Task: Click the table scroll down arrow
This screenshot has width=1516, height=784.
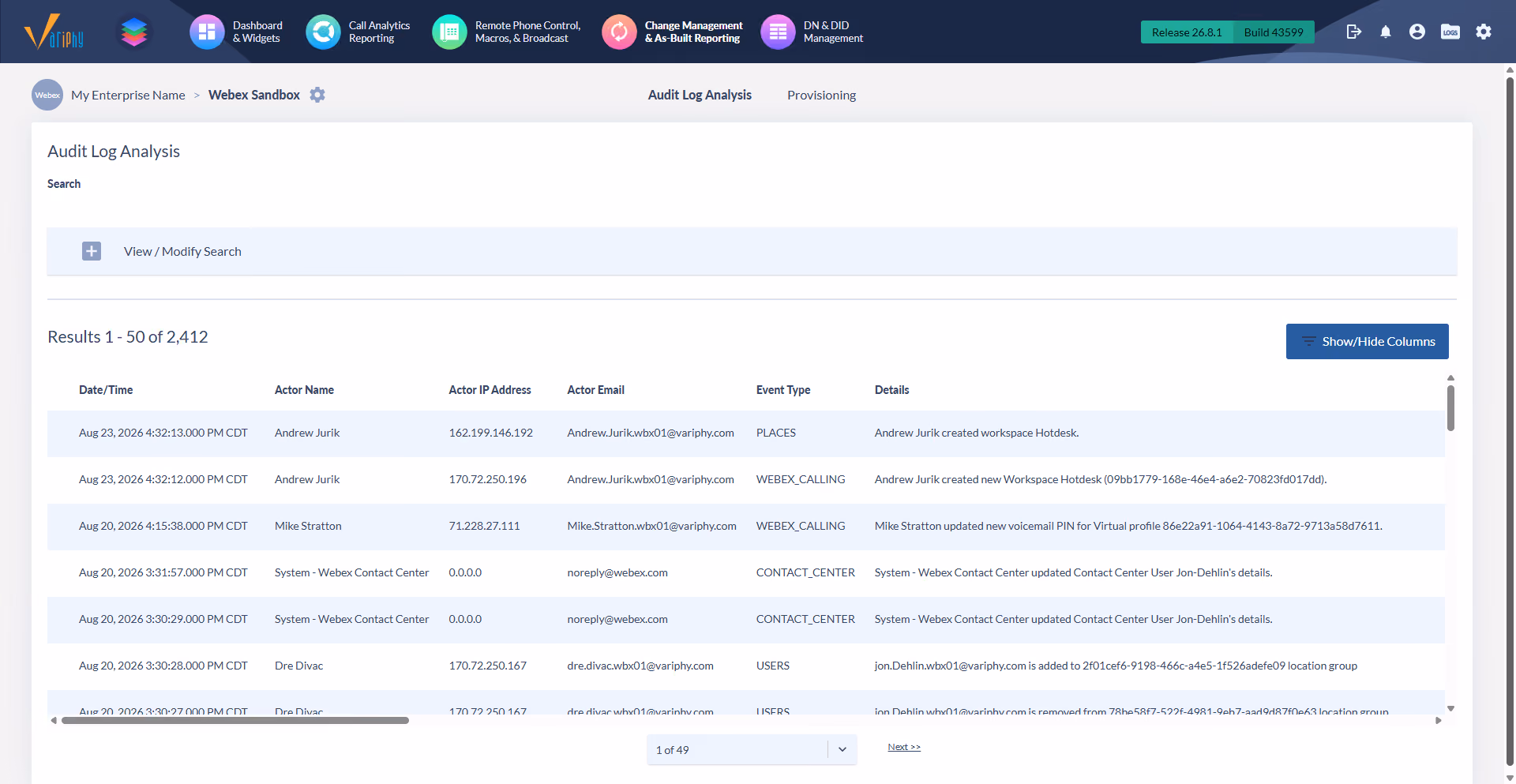Action: pos(1450,708)
